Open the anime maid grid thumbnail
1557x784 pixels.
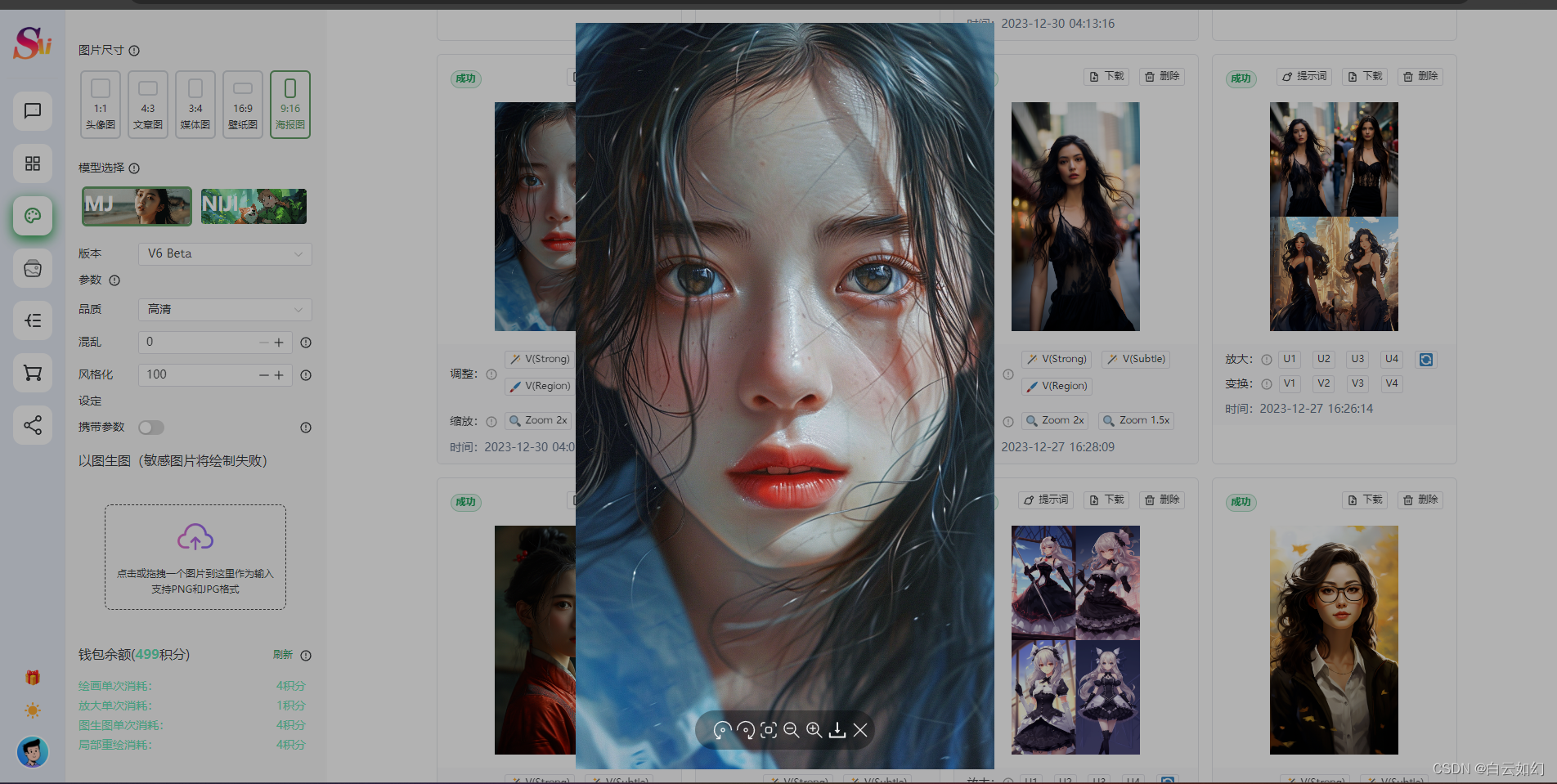click(x=1075, y=640)
